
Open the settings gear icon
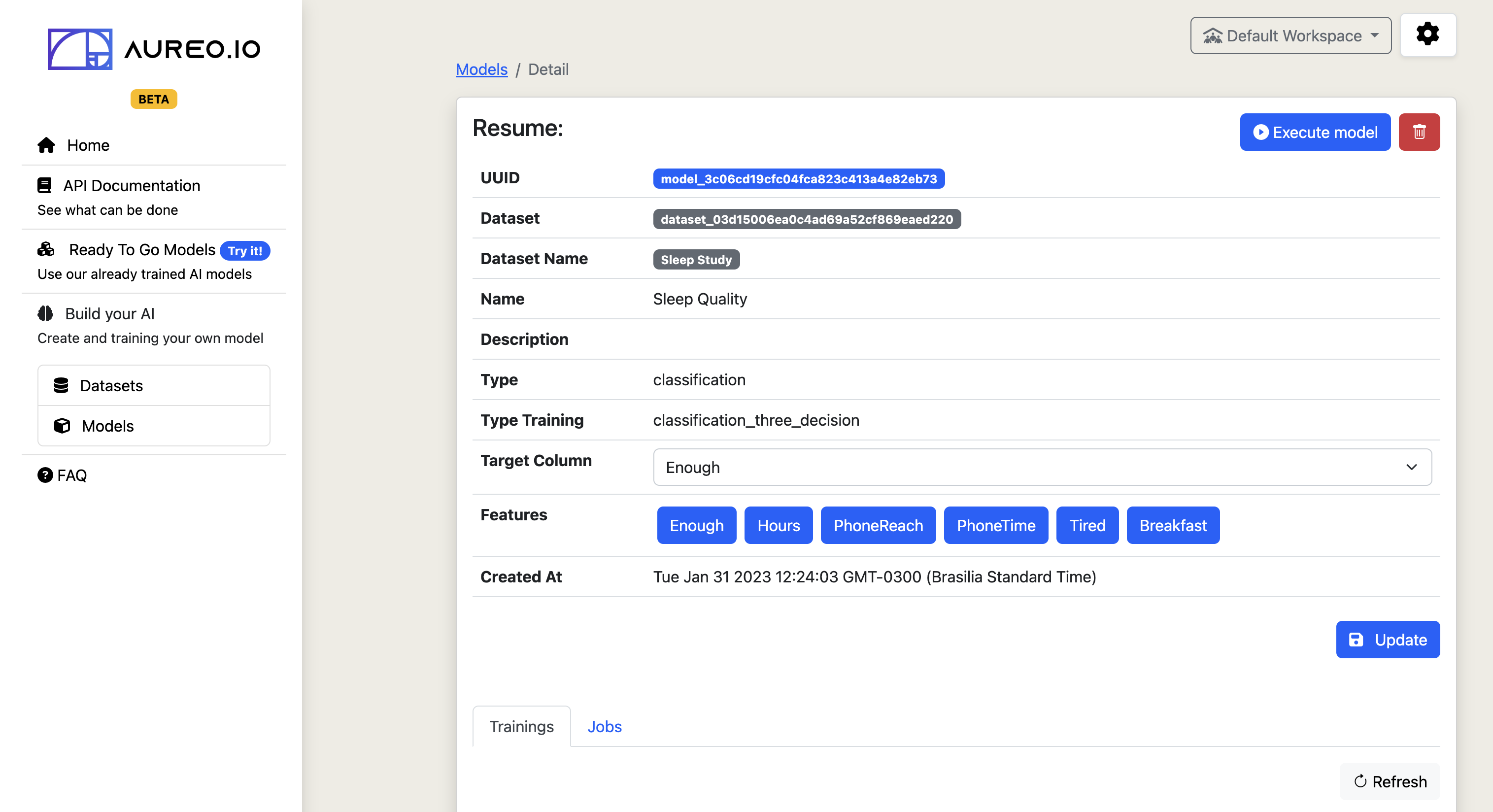click(1427, 34)
